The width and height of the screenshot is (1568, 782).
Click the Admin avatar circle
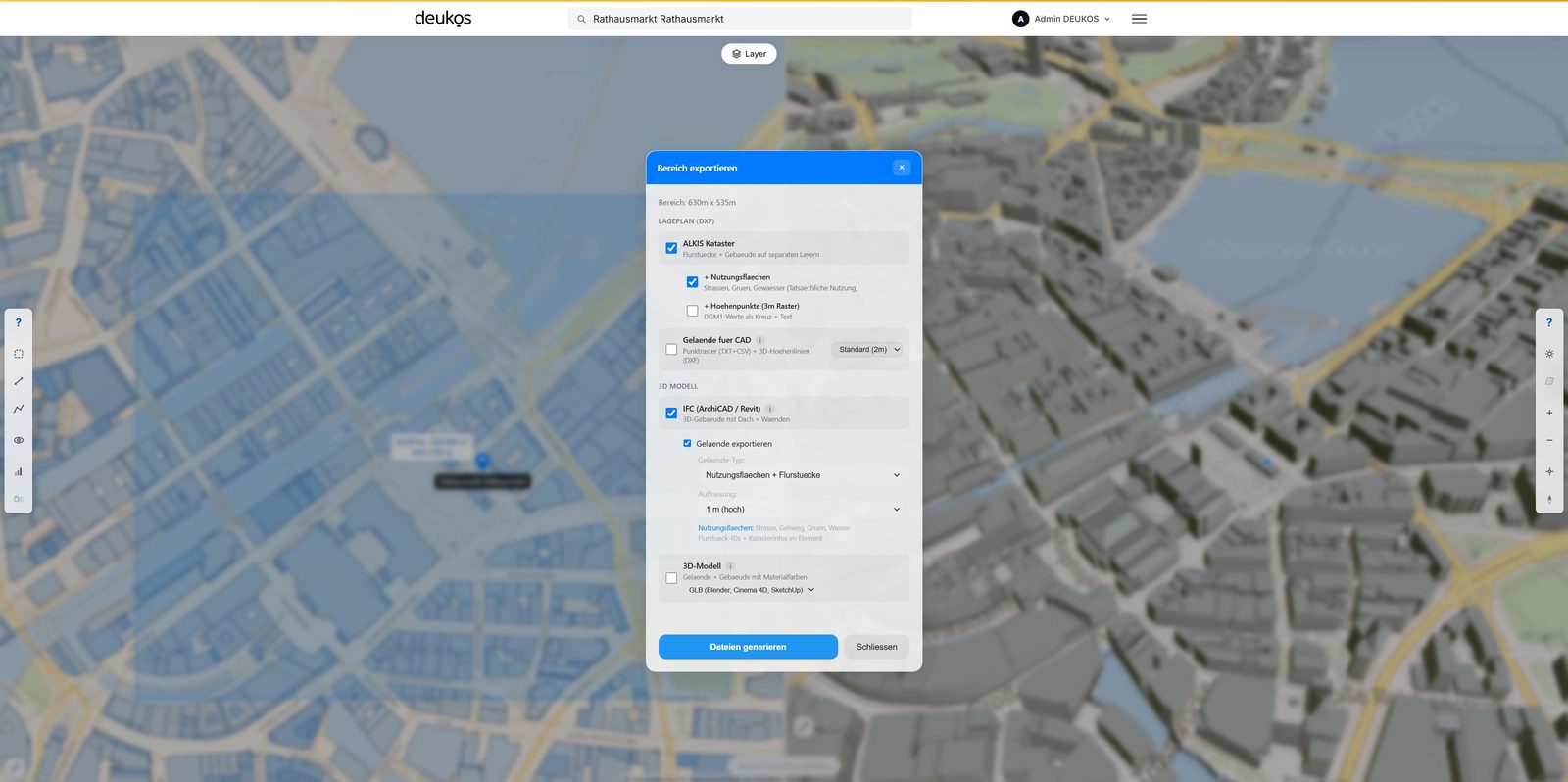(x=1020, y=19)
